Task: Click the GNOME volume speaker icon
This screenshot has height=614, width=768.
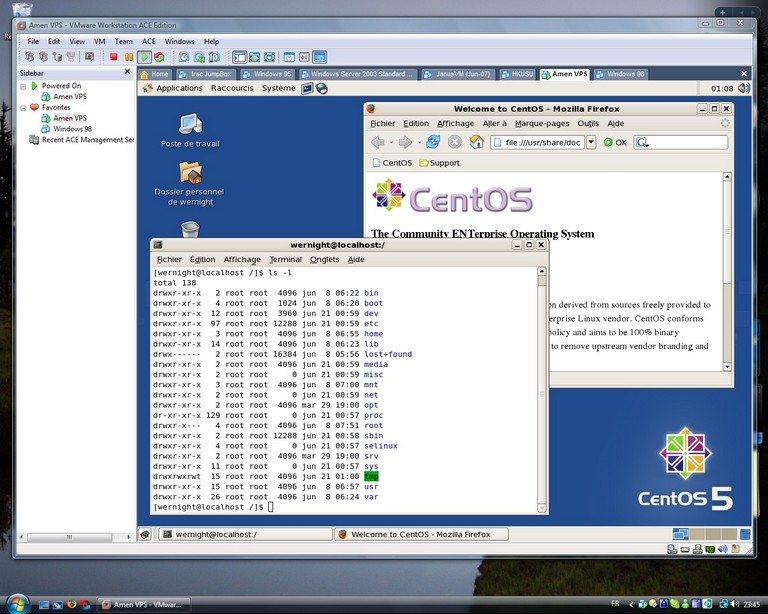Action: (742, 88)
